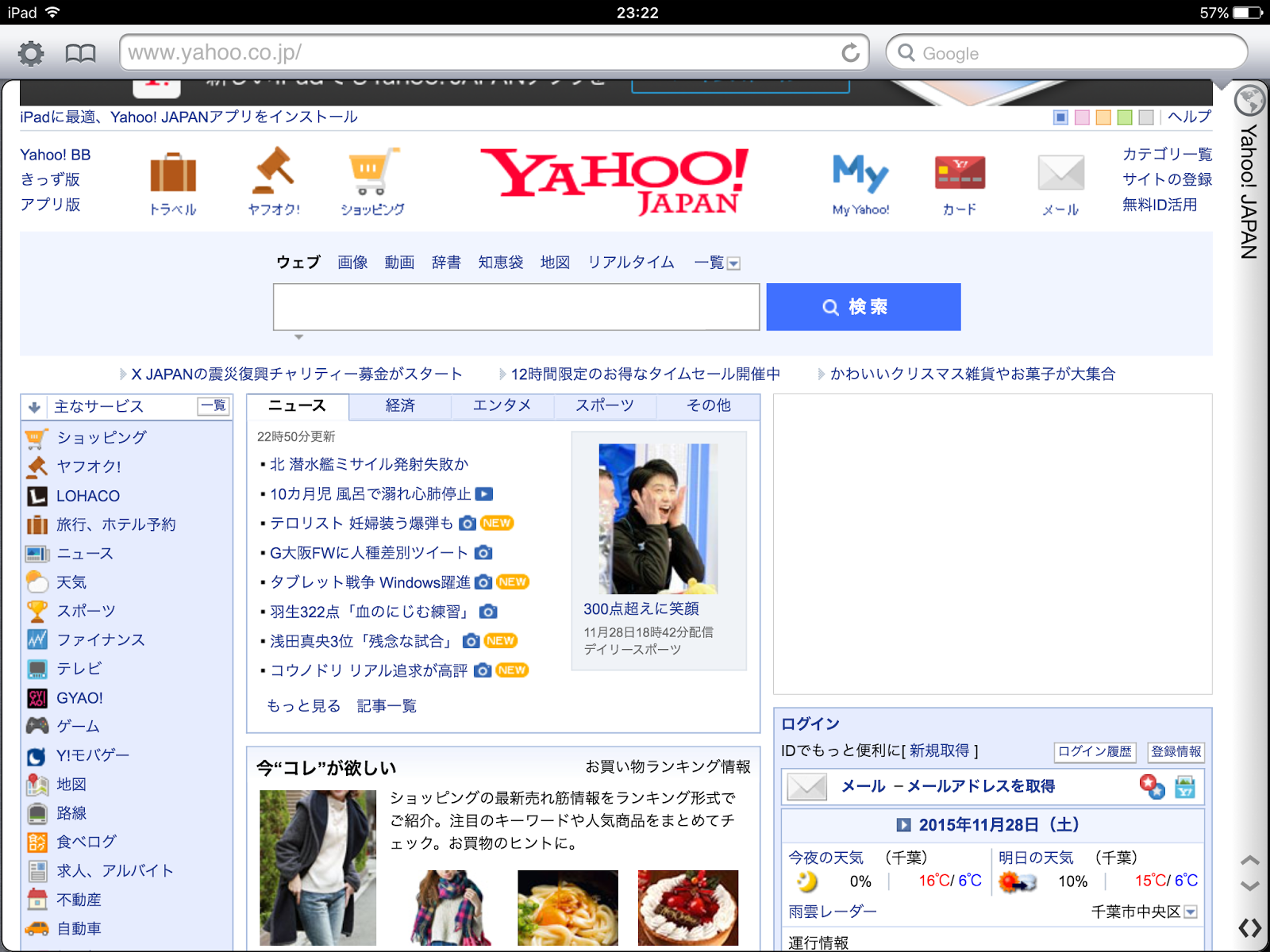Open the noodle bowl ranking thumbnail

pos(568,908)
